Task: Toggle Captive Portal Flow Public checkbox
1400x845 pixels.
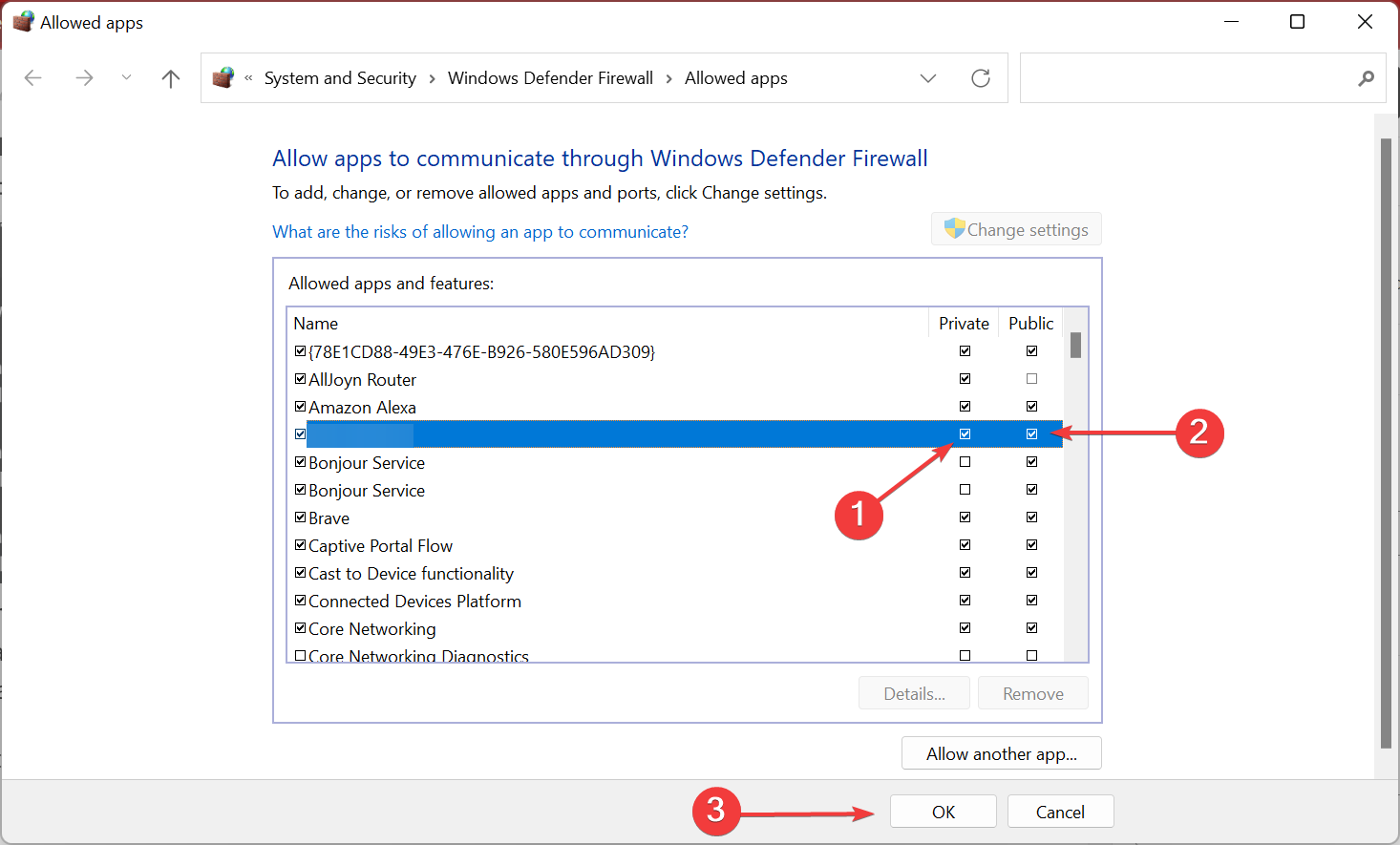Action: [x=1031, y=545]
